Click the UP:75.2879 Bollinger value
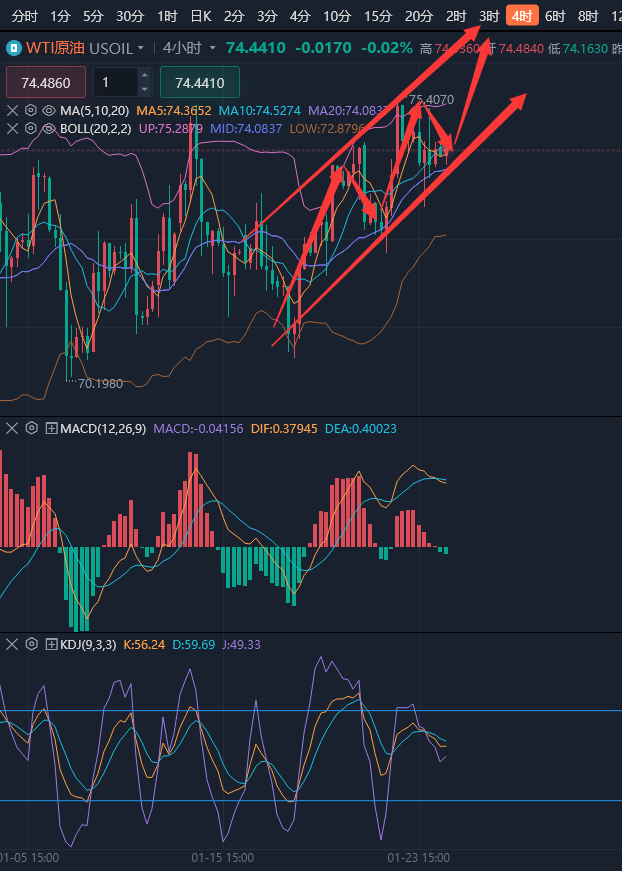The width and height of the screenshot is (622, 871). click(170, 129)
